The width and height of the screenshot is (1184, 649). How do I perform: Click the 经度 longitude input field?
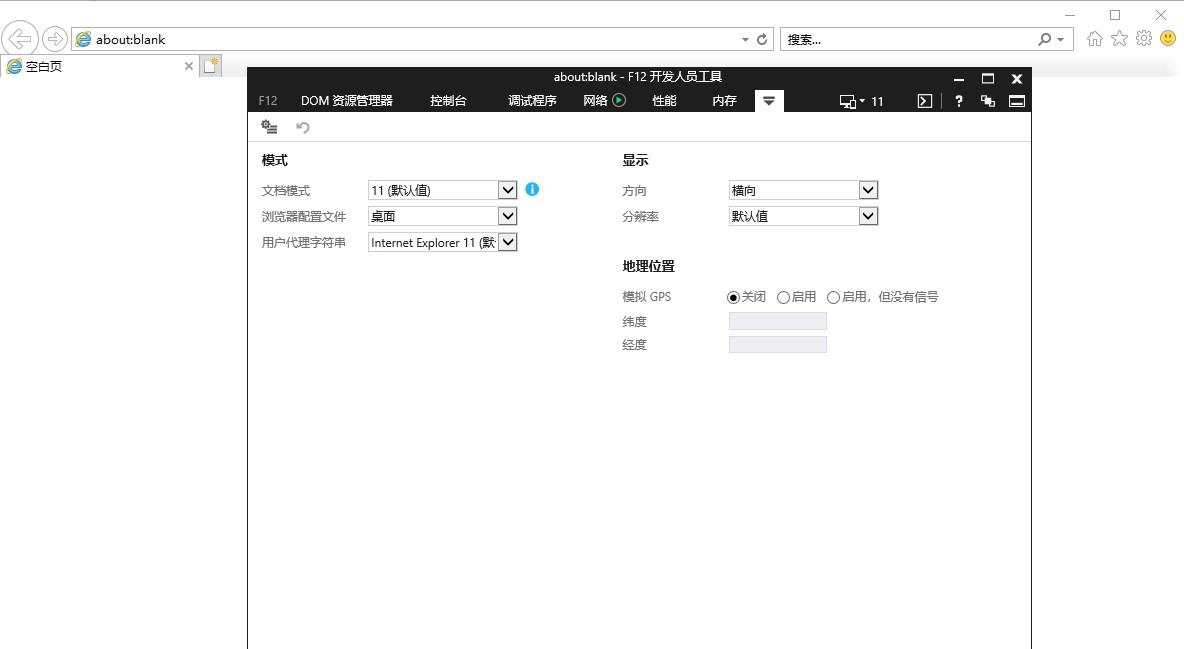(x=778, y=345)
